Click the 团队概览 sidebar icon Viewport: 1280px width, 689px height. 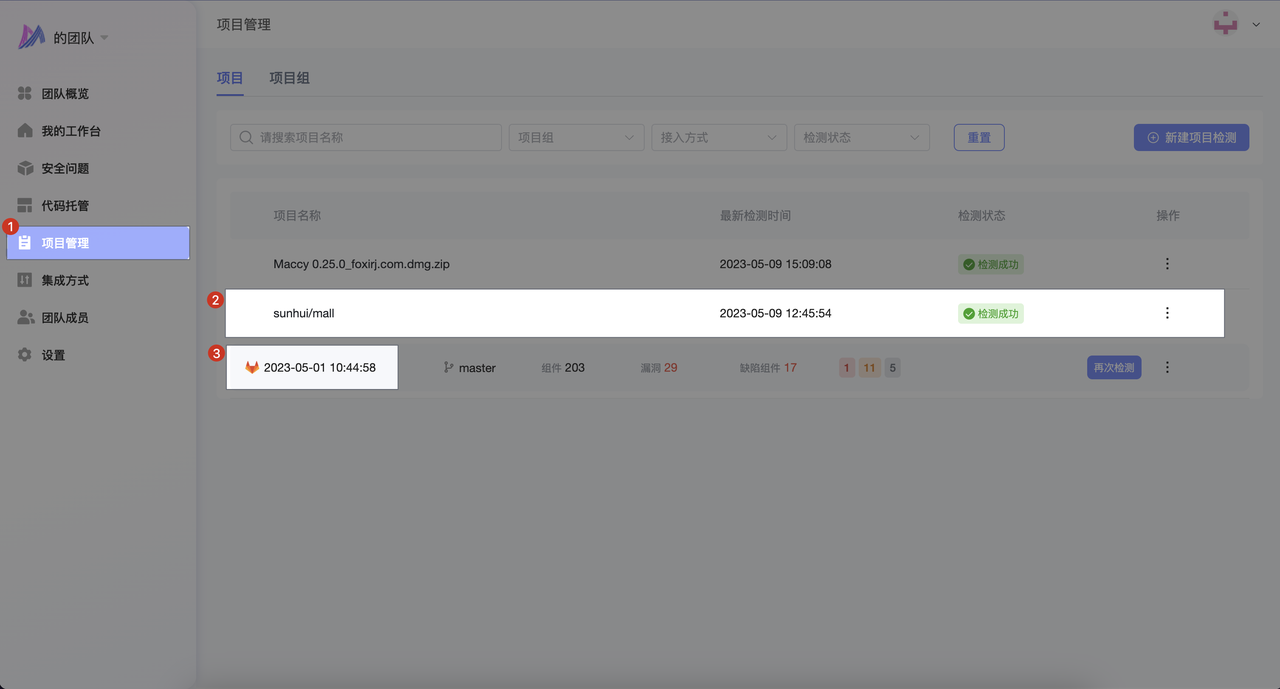25,93
